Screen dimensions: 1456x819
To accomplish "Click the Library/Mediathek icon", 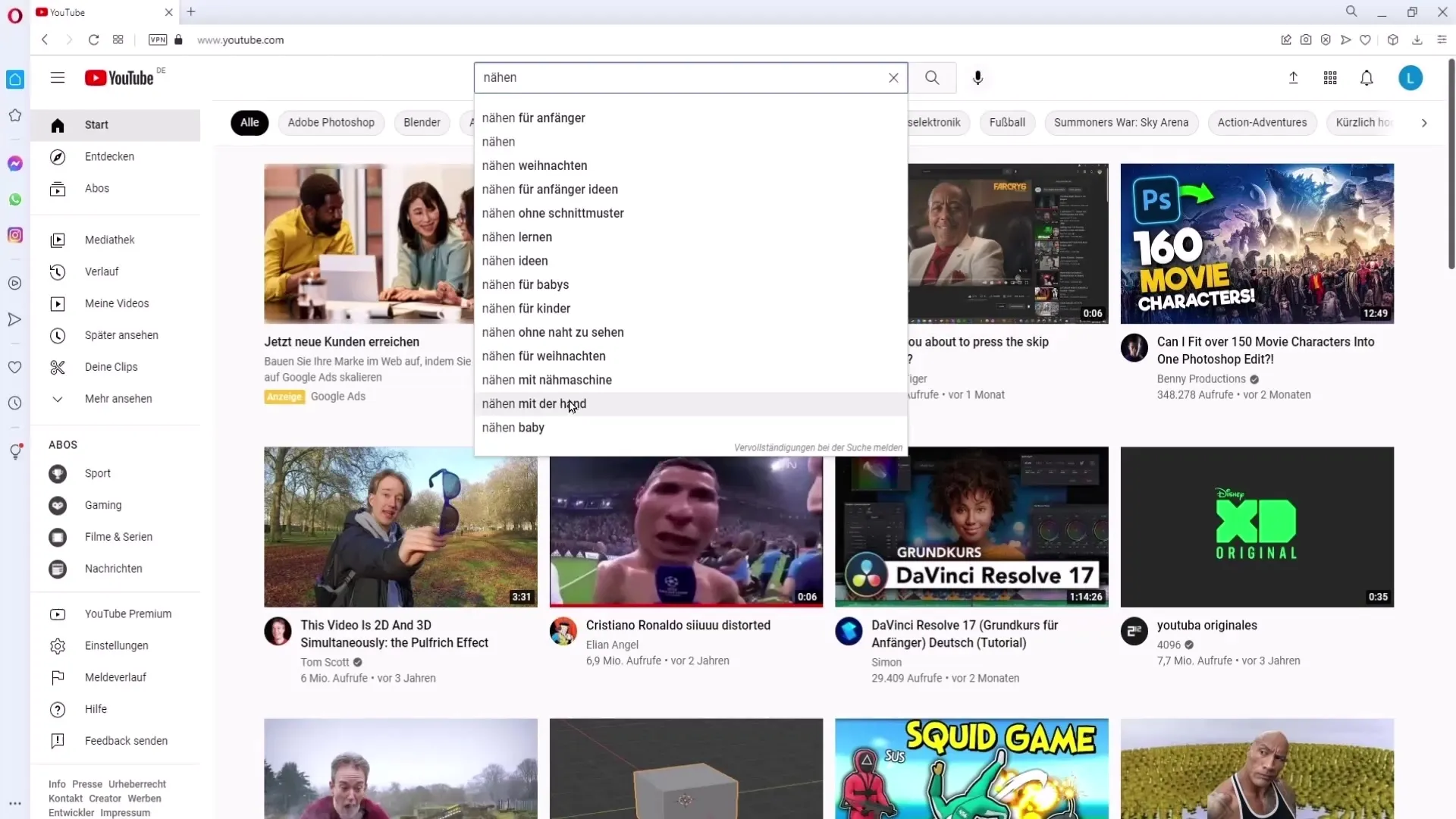I will tap(57, 240).
